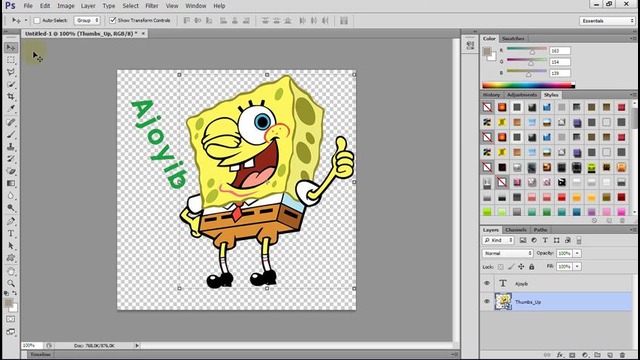Select the Clone Stamp tool

coord(11,147)
